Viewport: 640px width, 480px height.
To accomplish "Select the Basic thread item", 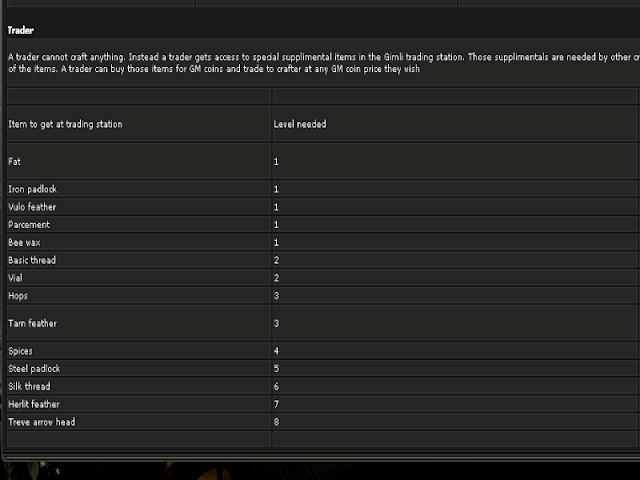I will coord(32,260).
